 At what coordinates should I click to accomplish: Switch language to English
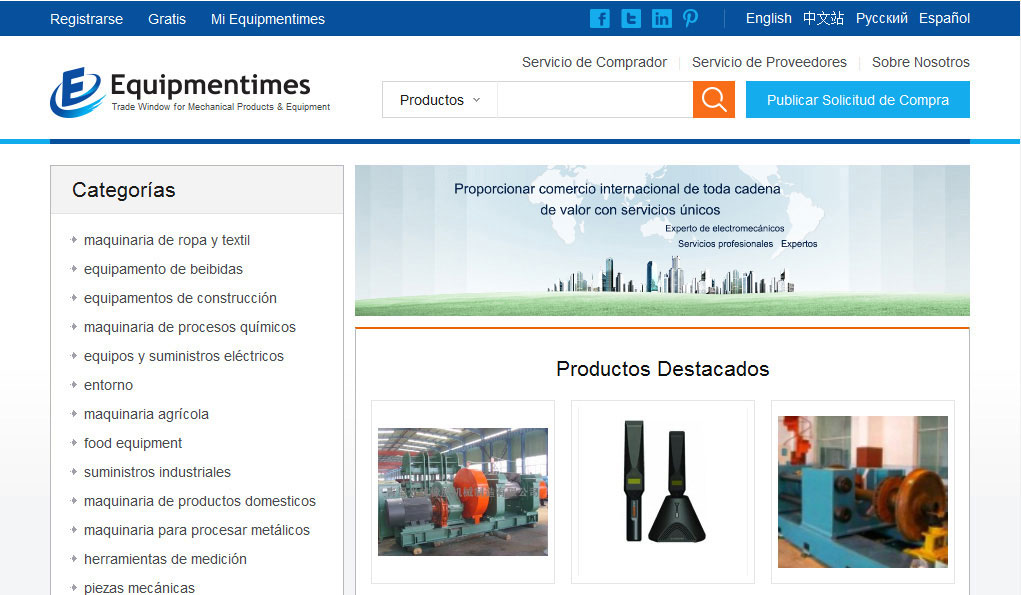(768, 18)
